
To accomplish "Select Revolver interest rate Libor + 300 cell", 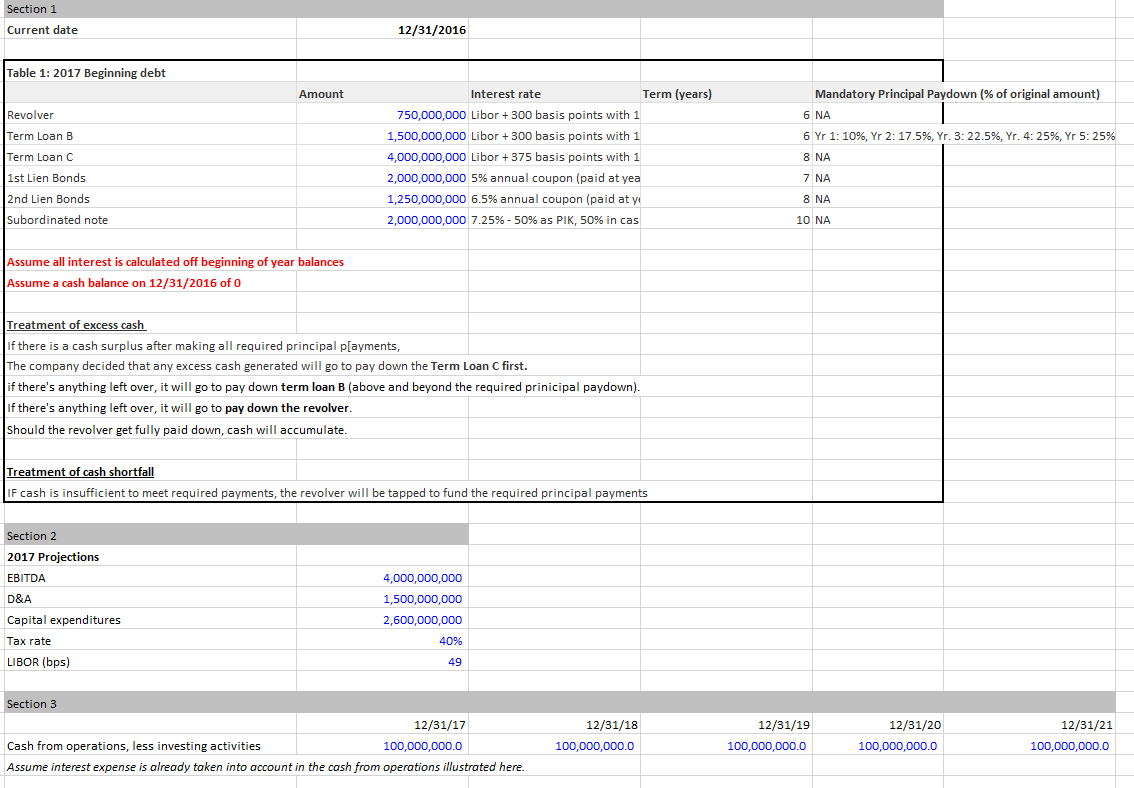I will click(x=555, y=115).
